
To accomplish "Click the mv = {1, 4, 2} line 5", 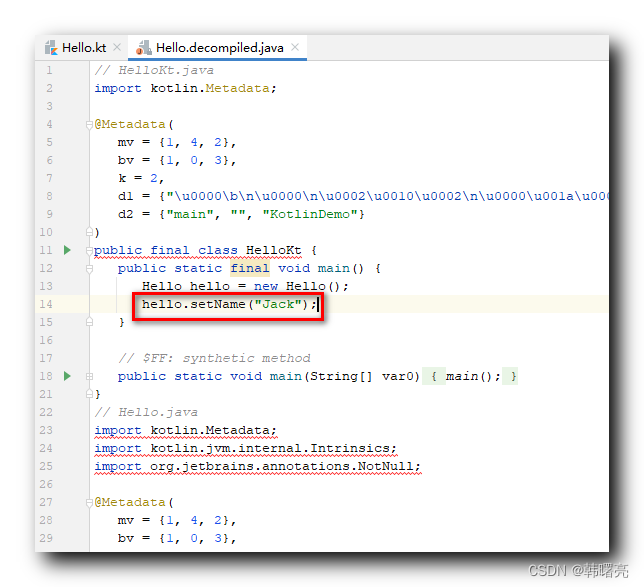I will (177, 143).
